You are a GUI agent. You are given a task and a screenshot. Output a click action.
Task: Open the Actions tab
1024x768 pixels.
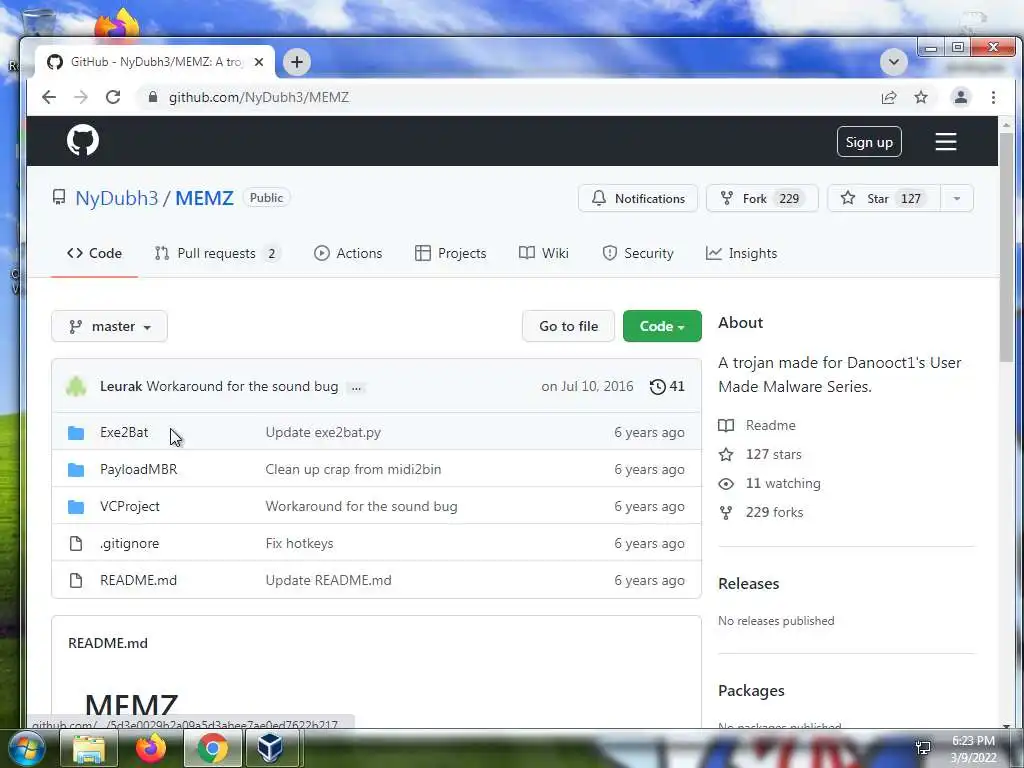tap(347, 253)
